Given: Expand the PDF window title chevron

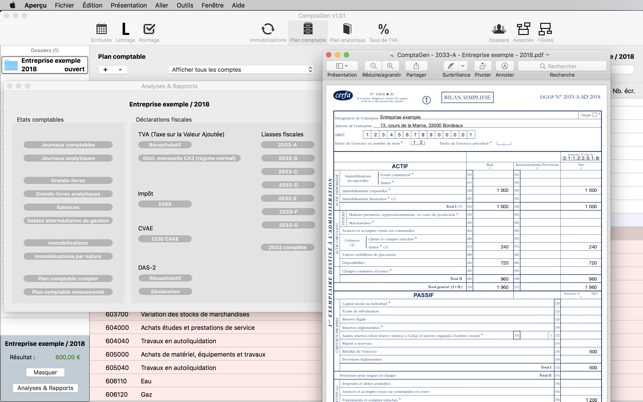Looking at the screenshot, I should pos(547,55).
